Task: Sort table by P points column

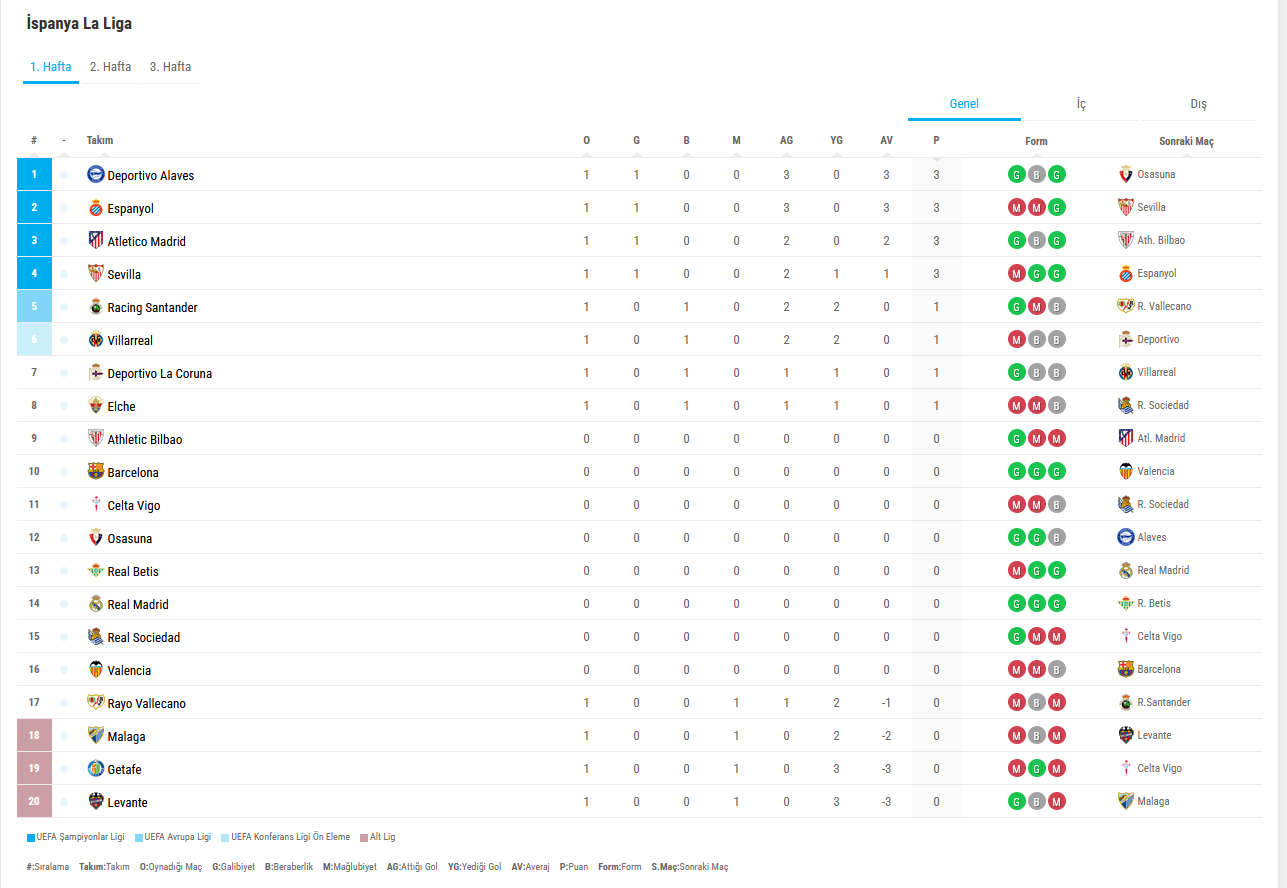Action: point(936,140)
